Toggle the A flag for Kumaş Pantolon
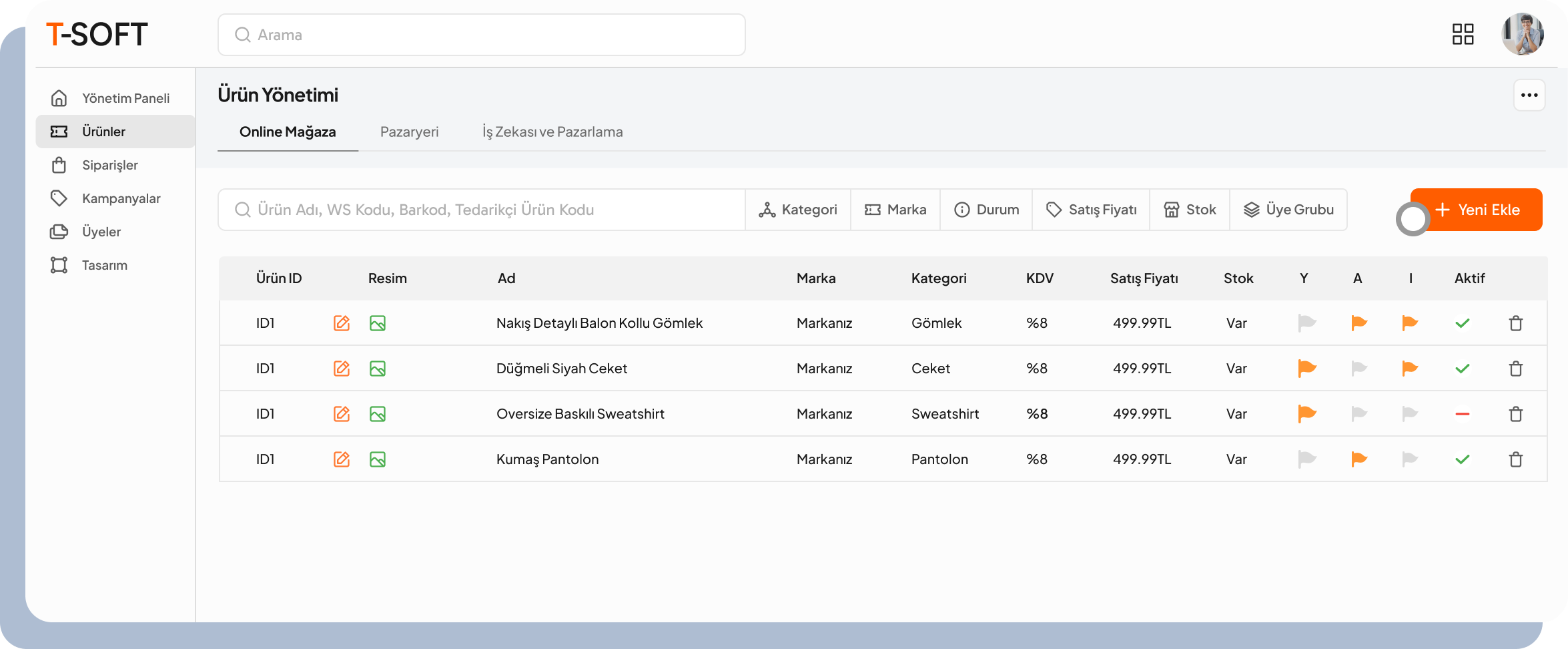This screenshot has width=1568, height=649. tap(1358, 459)
